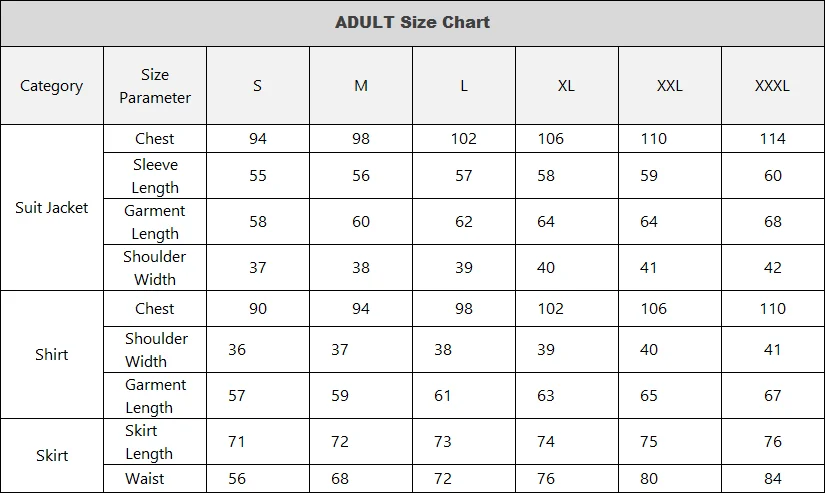
Task: Click the Skirt category cell
Action: [52, 456]
